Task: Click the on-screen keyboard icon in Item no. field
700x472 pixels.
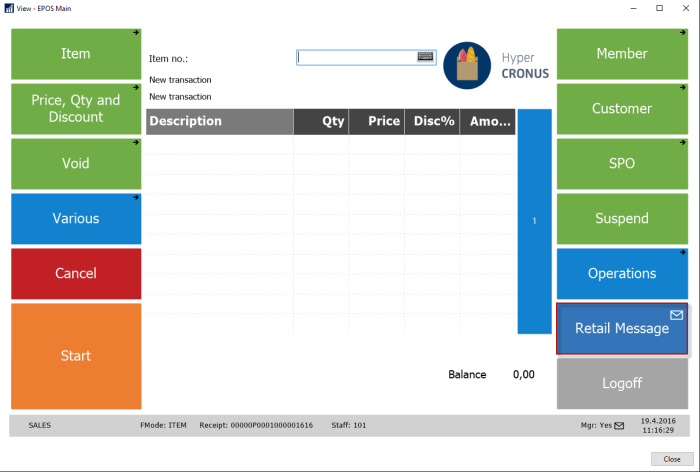Action: [x=426, y=57]
